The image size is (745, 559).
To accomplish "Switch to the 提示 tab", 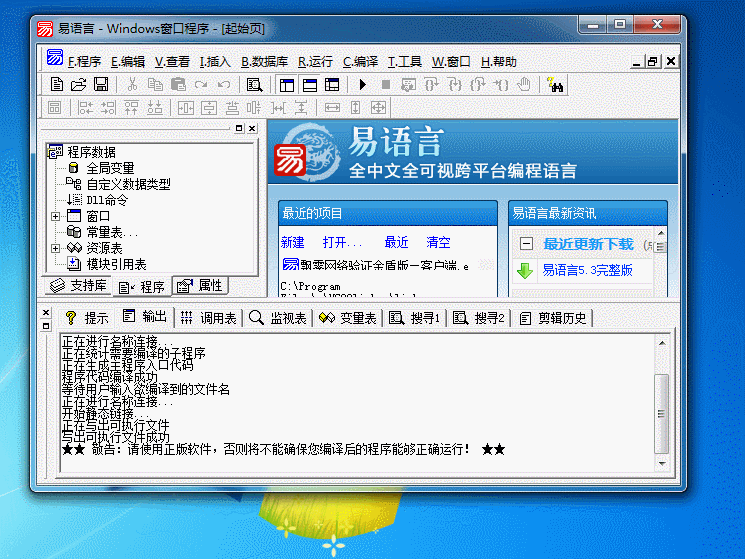I will [x=87, y=318].
